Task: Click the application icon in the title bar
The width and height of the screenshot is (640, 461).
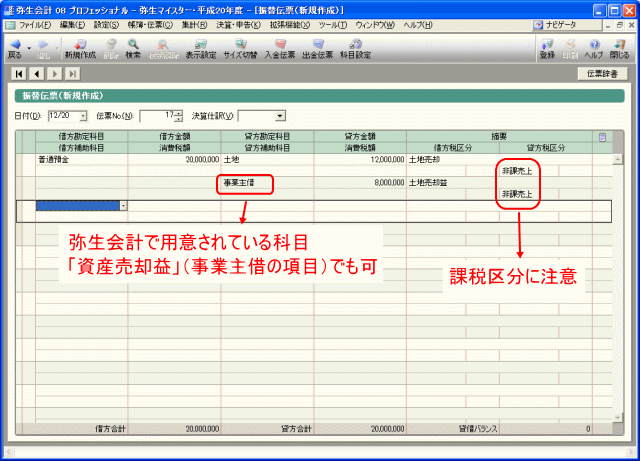Action: pyautogui.click(x=9, y=10)
